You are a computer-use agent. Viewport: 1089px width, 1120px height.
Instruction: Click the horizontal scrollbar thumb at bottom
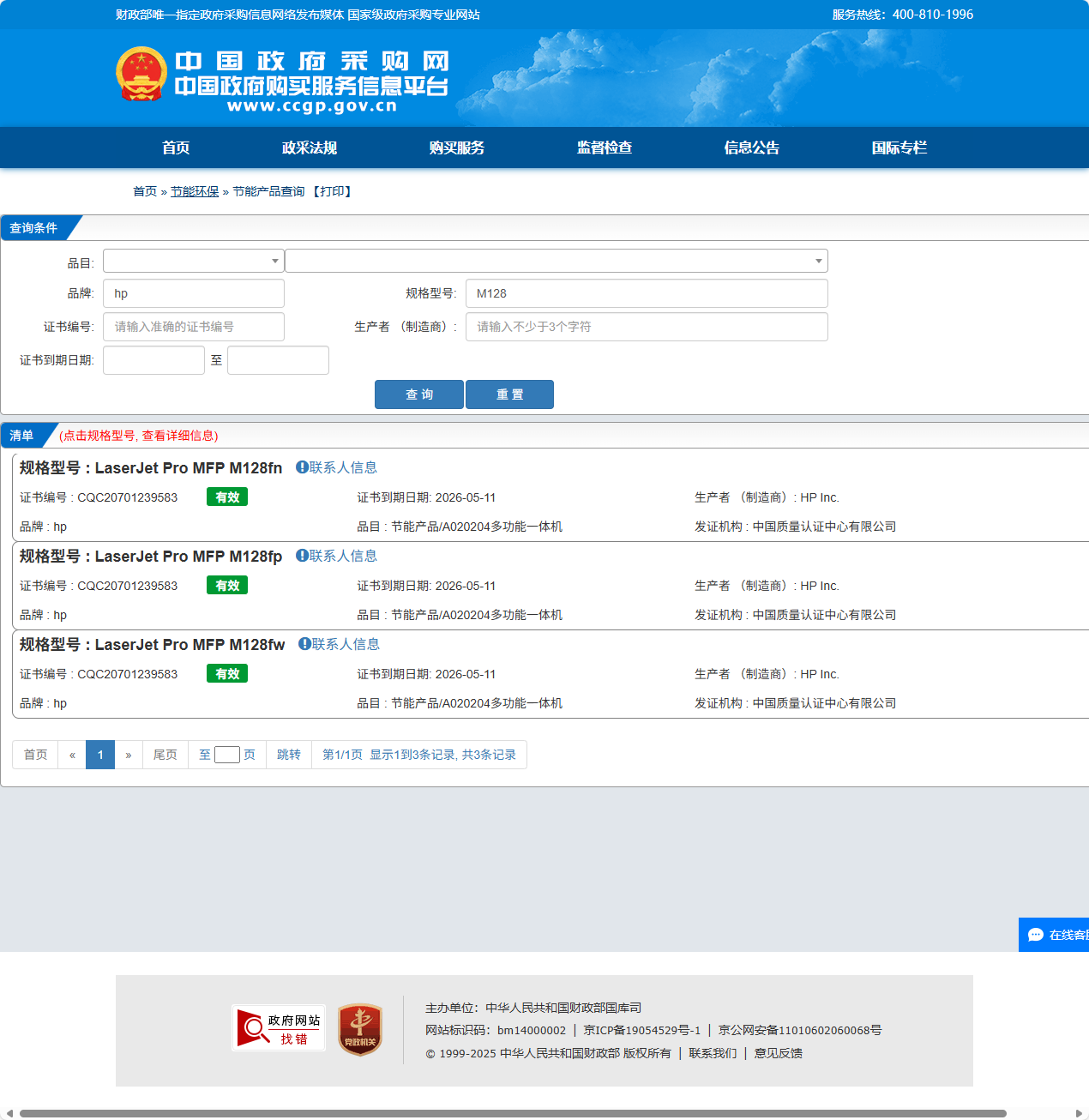tap(513, 1113)
